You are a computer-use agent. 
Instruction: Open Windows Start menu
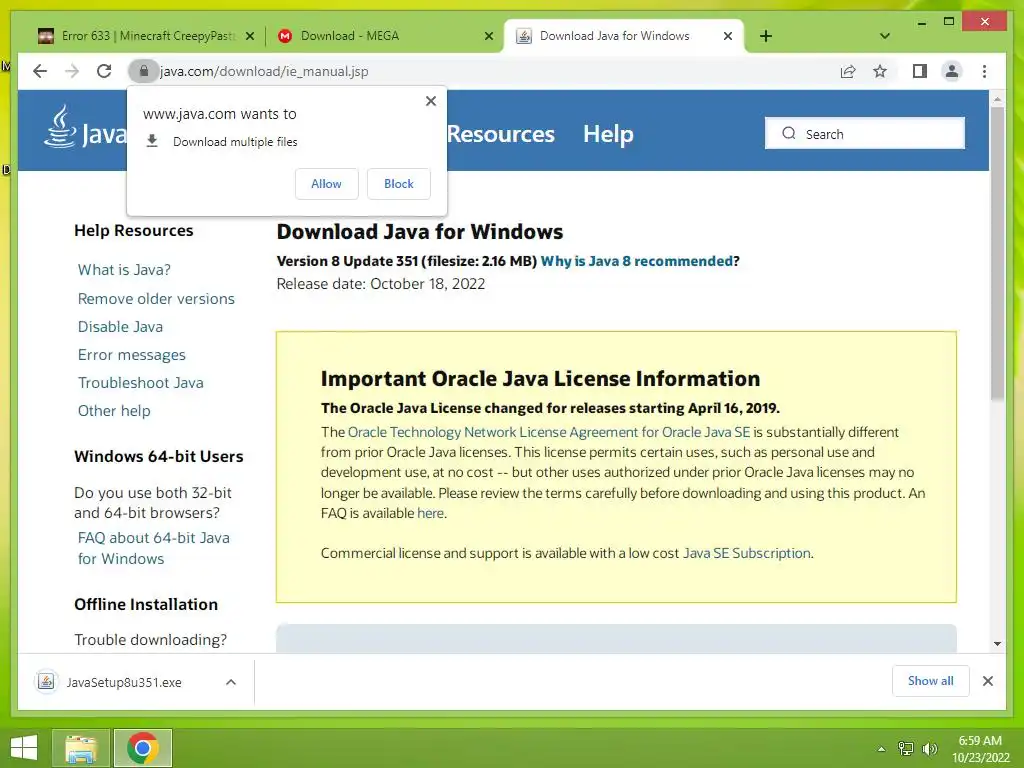(x=24, y=748)
